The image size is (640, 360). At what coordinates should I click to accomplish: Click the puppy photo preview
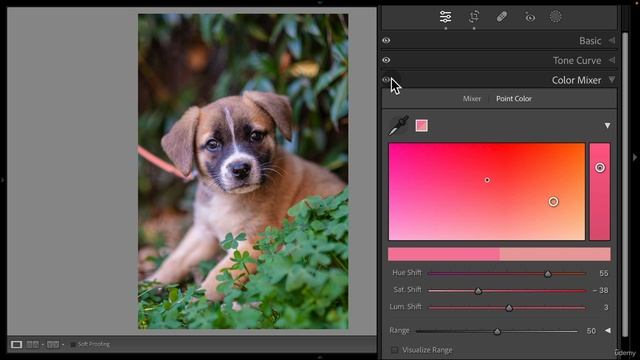click(243, 171)
